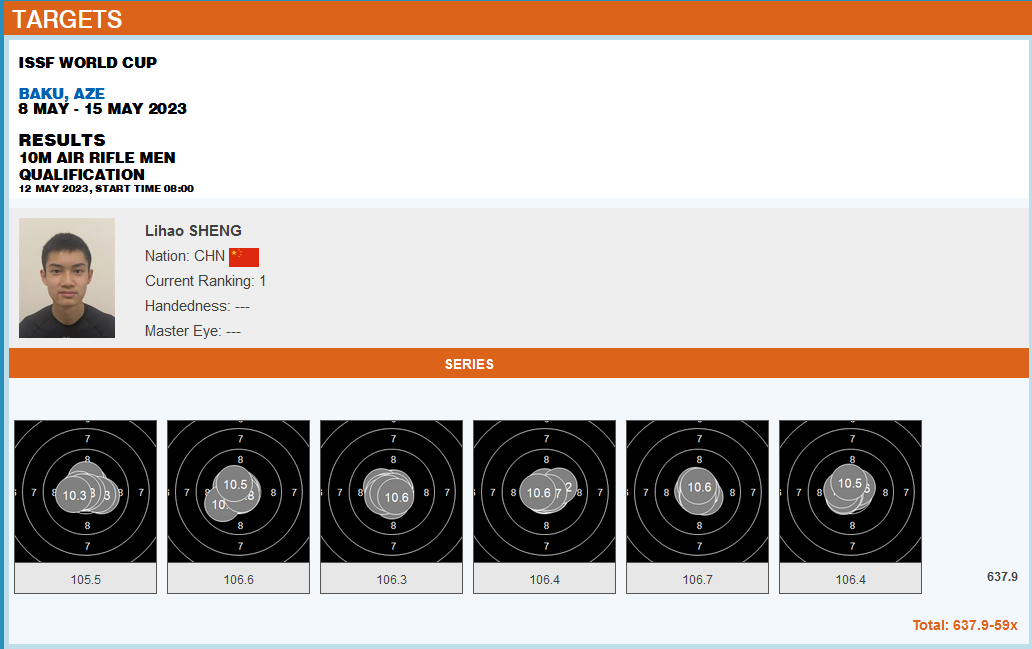This screenshot has width=1032, height=649.
Task: Select the sixth series target image
Action: [851, 491]
